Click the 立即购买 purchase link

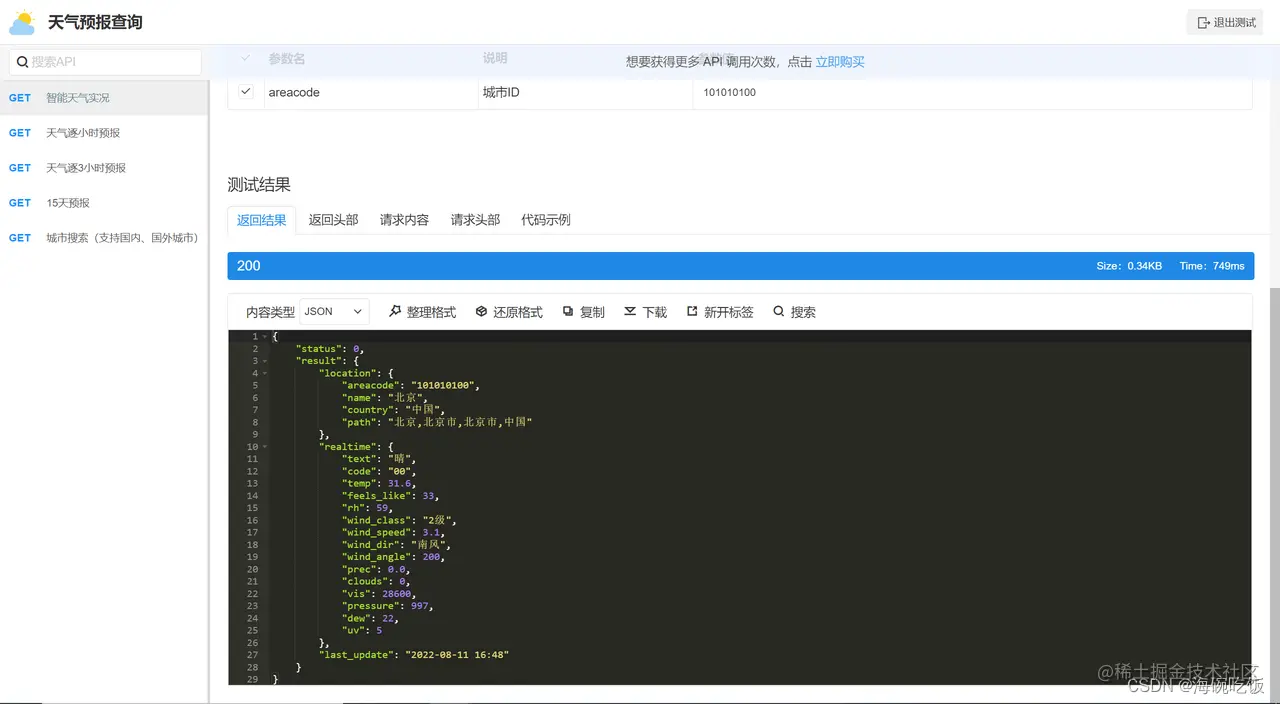839,61
